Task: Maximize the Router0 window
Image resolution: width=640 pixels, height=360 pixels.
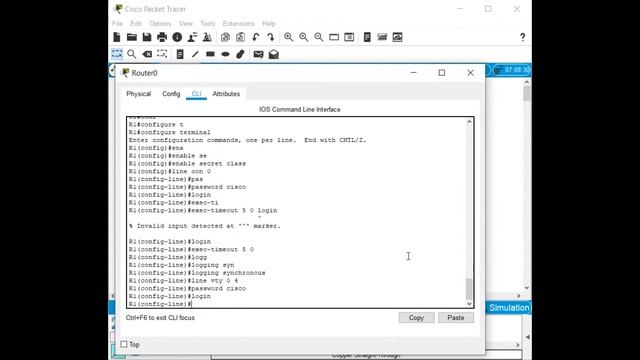Action: tap(442, 73)
